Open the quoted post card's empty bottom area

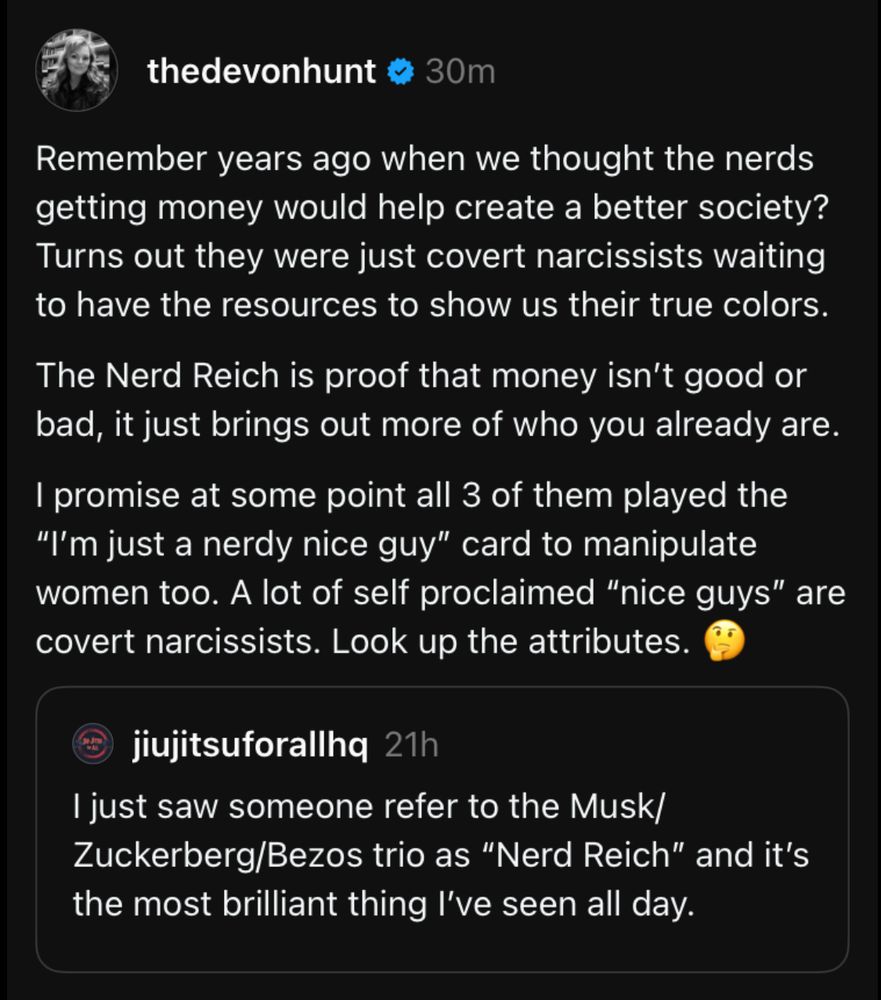click(x=440, y=948)
